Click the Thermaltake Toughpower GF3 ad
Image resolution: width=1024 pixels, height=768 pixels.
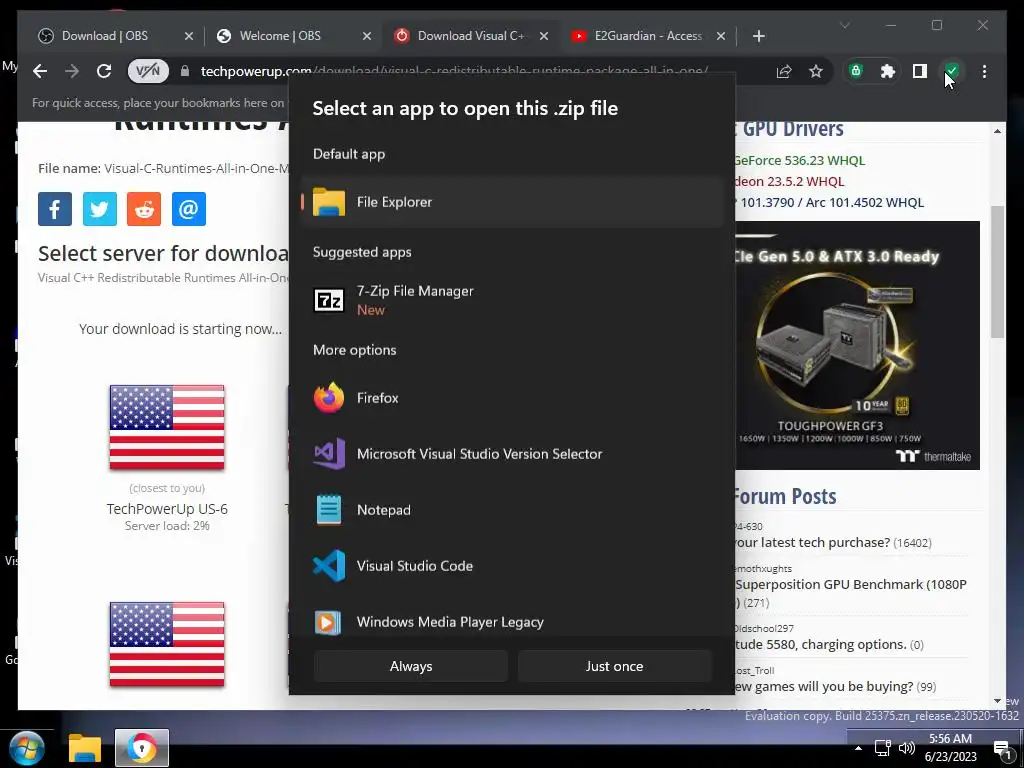point(857,345)
